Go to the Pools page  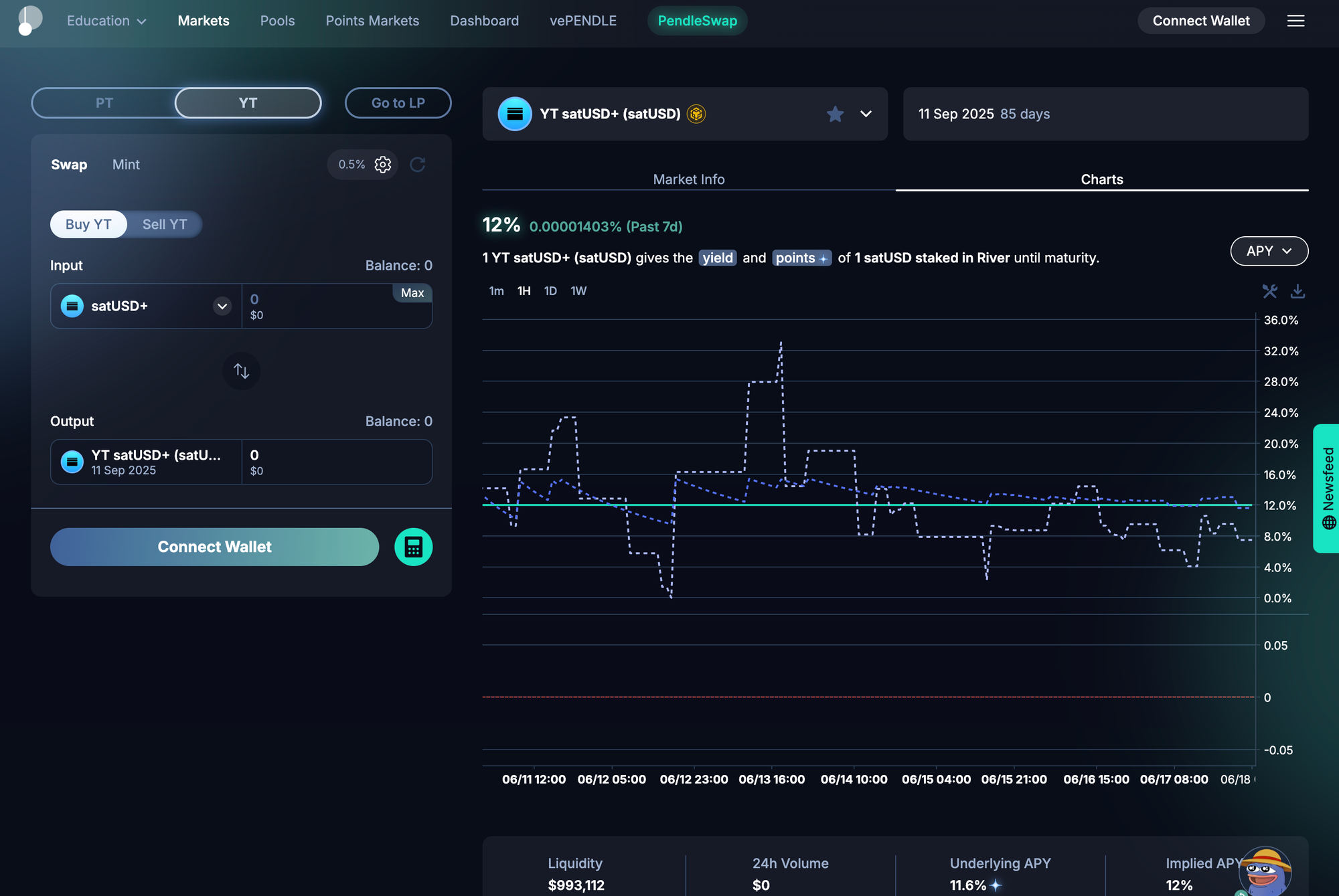pos(277,21)
